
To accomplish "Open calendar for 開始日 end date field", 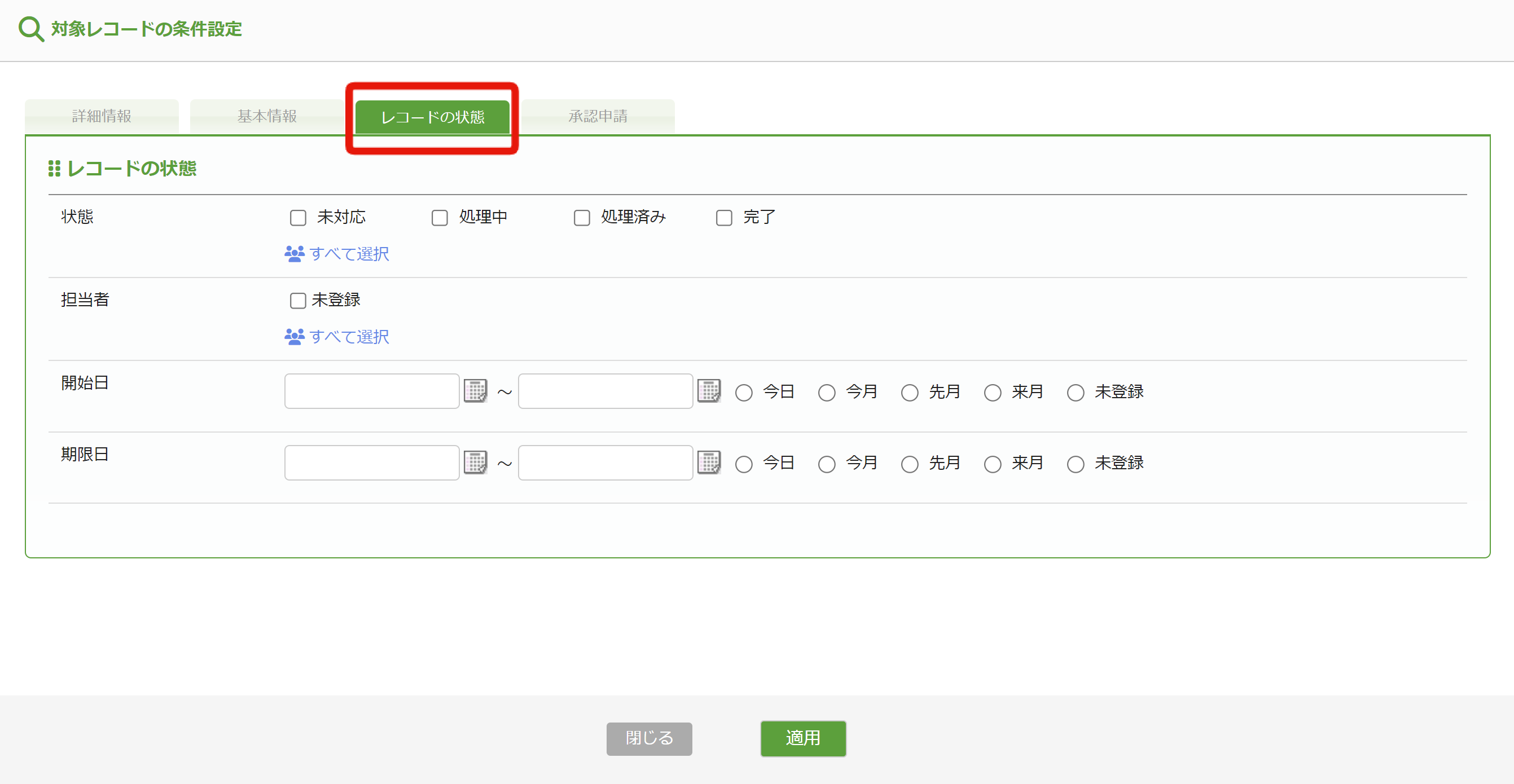I will [x=709, y=391].
